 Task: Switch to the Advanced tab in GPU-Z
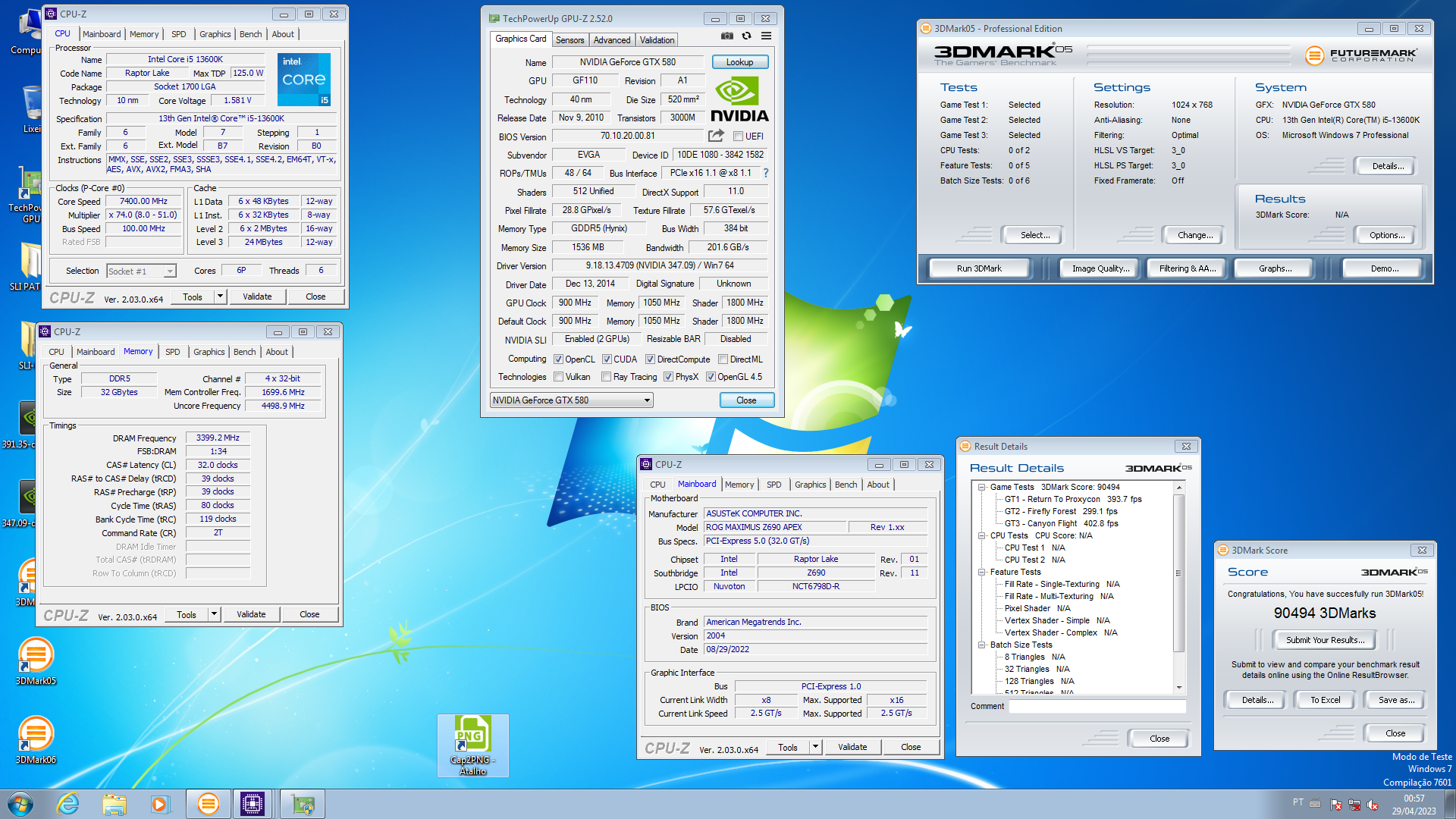pyautogui.click(x=611, y=40)
